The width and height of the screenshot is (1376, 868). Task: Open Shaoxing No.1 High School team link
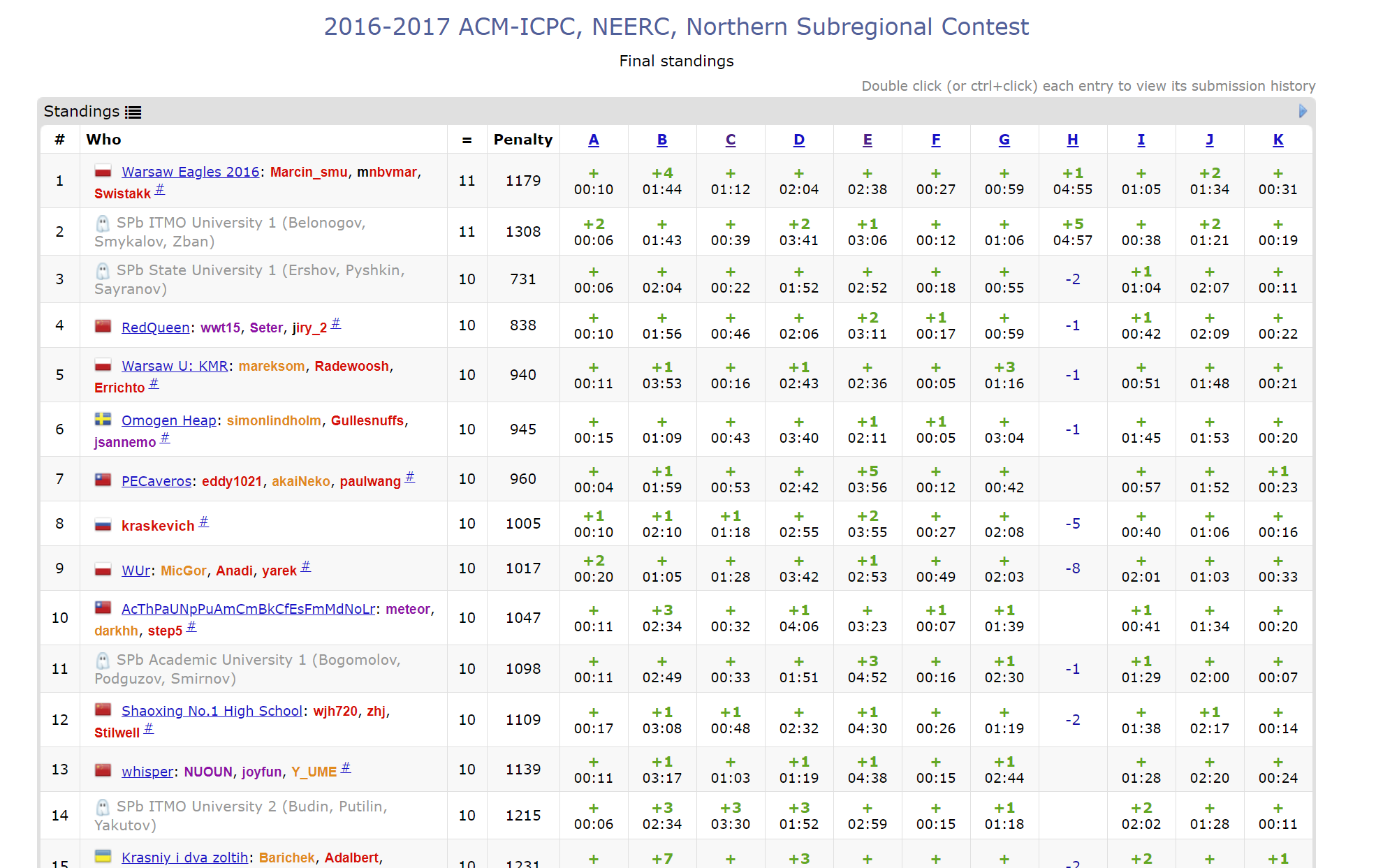(x=212, y=711)
